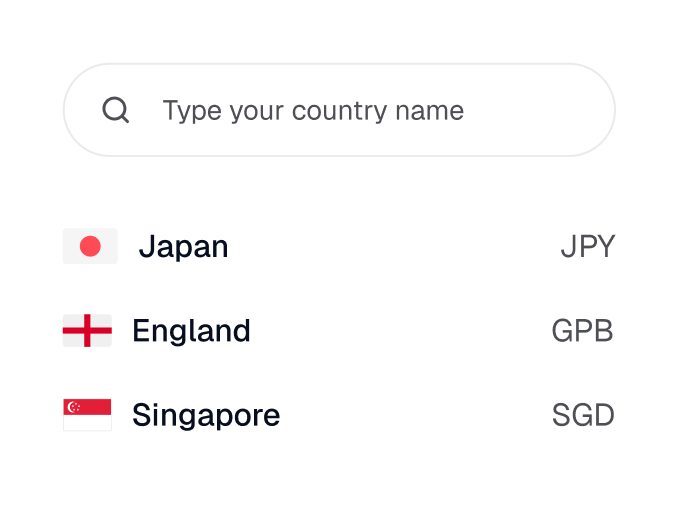The width and height of the screenshot is (679, 512).
Task: Click the Japan flag icon
Action: coord(90,246)
